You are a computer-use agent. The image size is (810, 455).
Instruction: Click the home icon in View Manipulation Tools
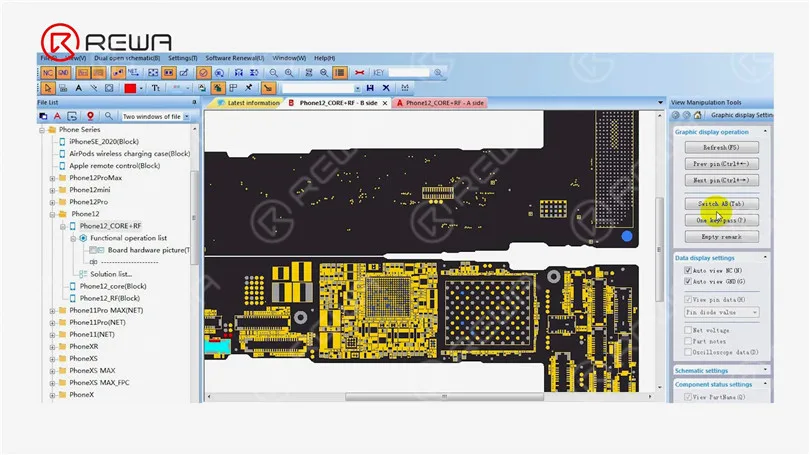point(697,115)
